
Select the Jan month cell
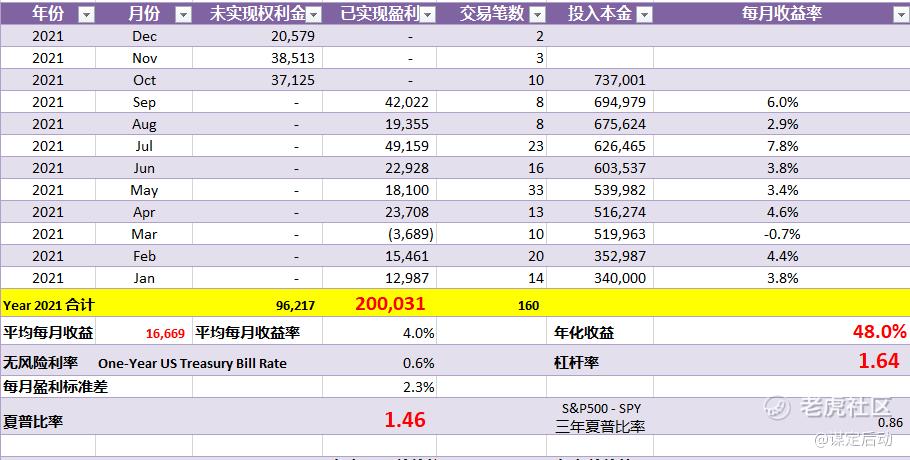pos(144,278)
